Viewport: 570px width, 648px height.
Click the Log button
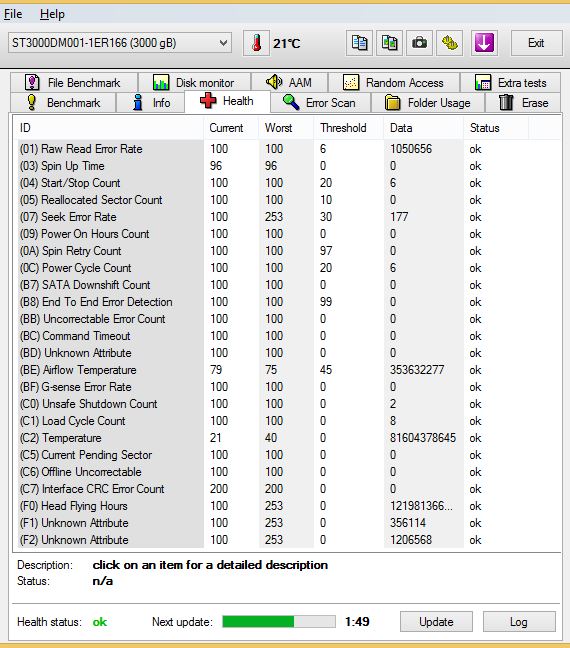[x=519, y=622]
